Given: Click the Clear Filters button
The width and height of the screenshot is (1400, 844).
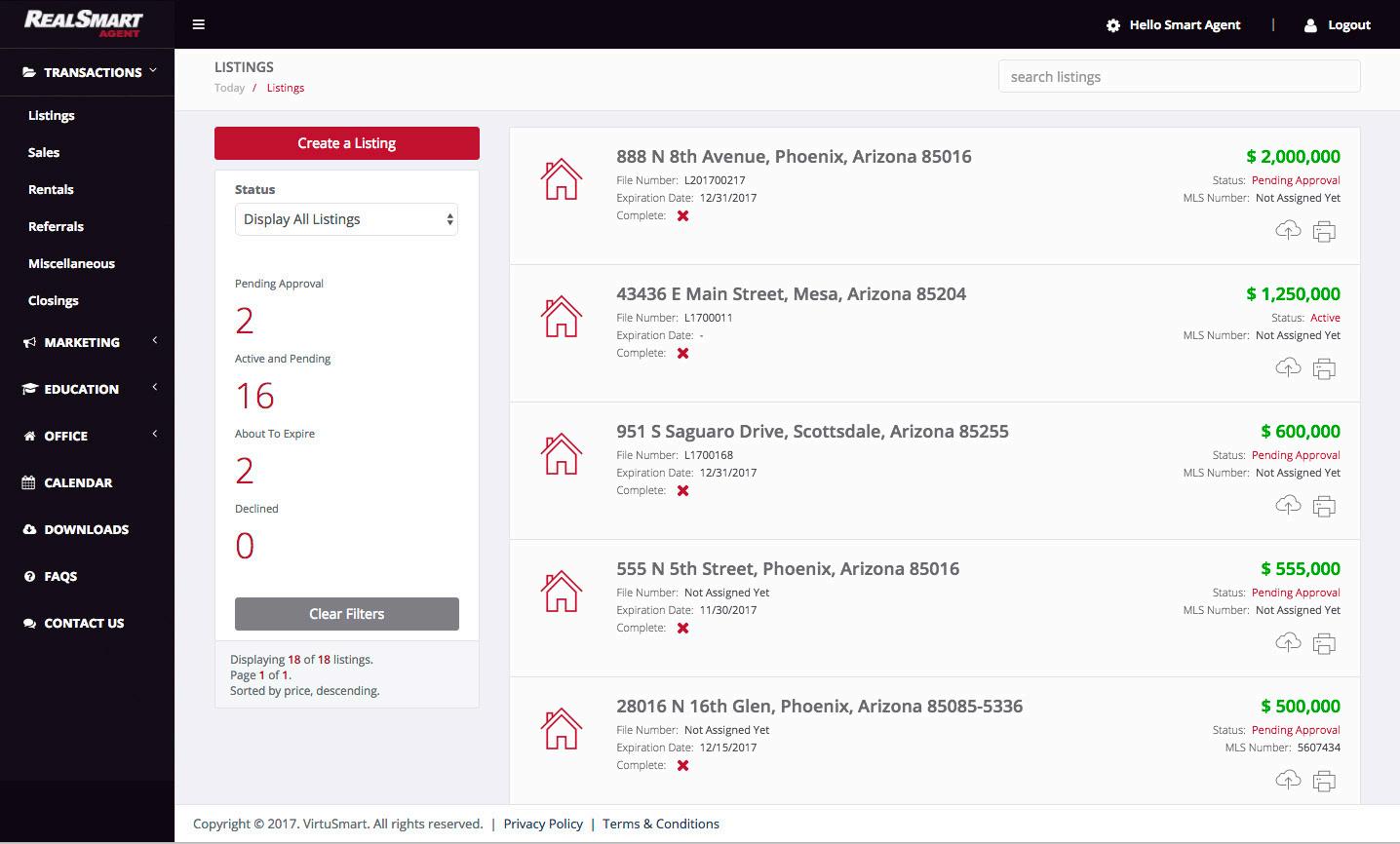Looking at the screenshot, I should tap(347, 614).
